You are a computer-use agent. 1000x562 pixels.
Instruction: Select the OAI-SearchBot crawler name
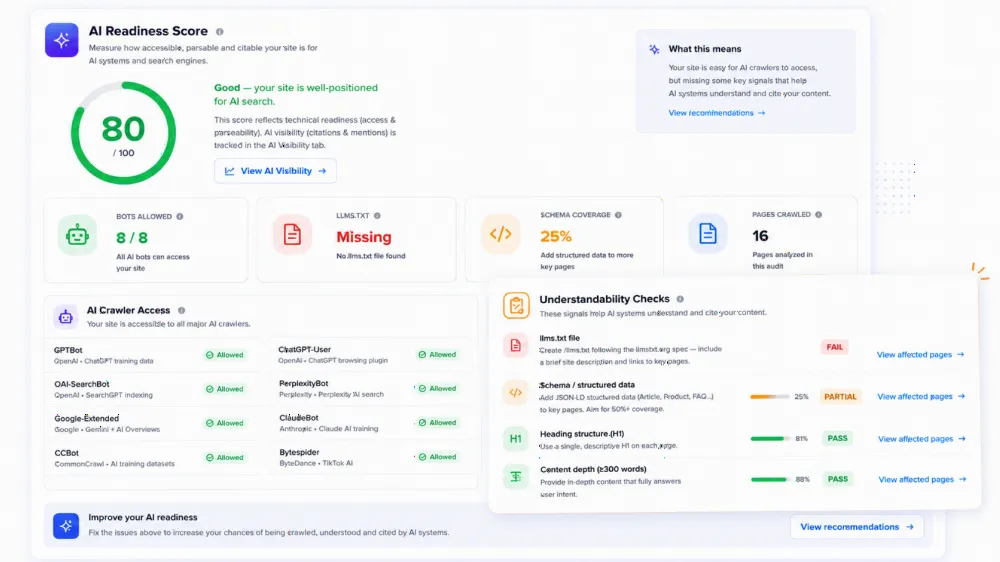click(x=82, y=384)
